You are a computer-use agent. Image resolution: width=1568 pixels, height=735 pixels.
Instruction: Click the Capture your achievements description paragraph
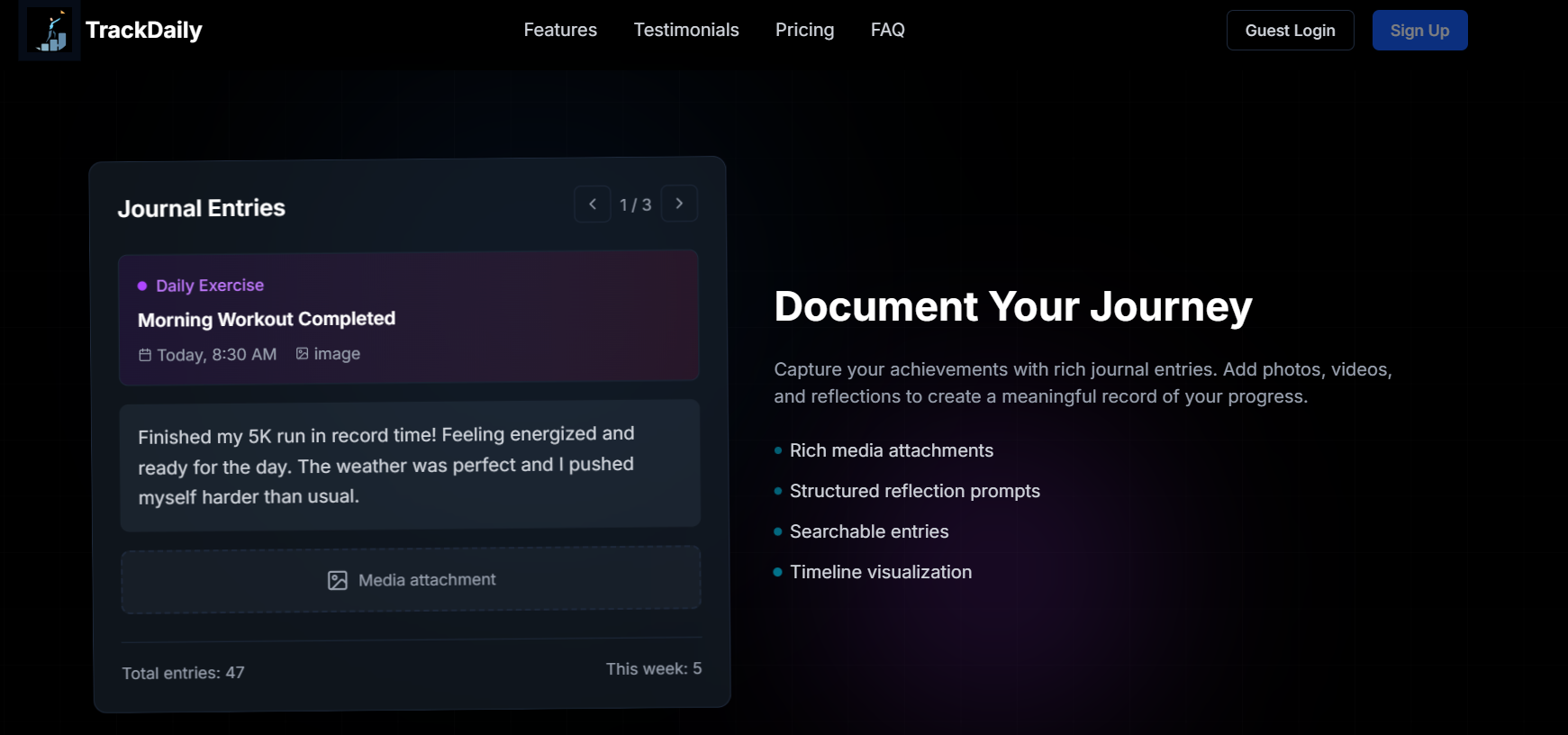(x=1083, y=383)
